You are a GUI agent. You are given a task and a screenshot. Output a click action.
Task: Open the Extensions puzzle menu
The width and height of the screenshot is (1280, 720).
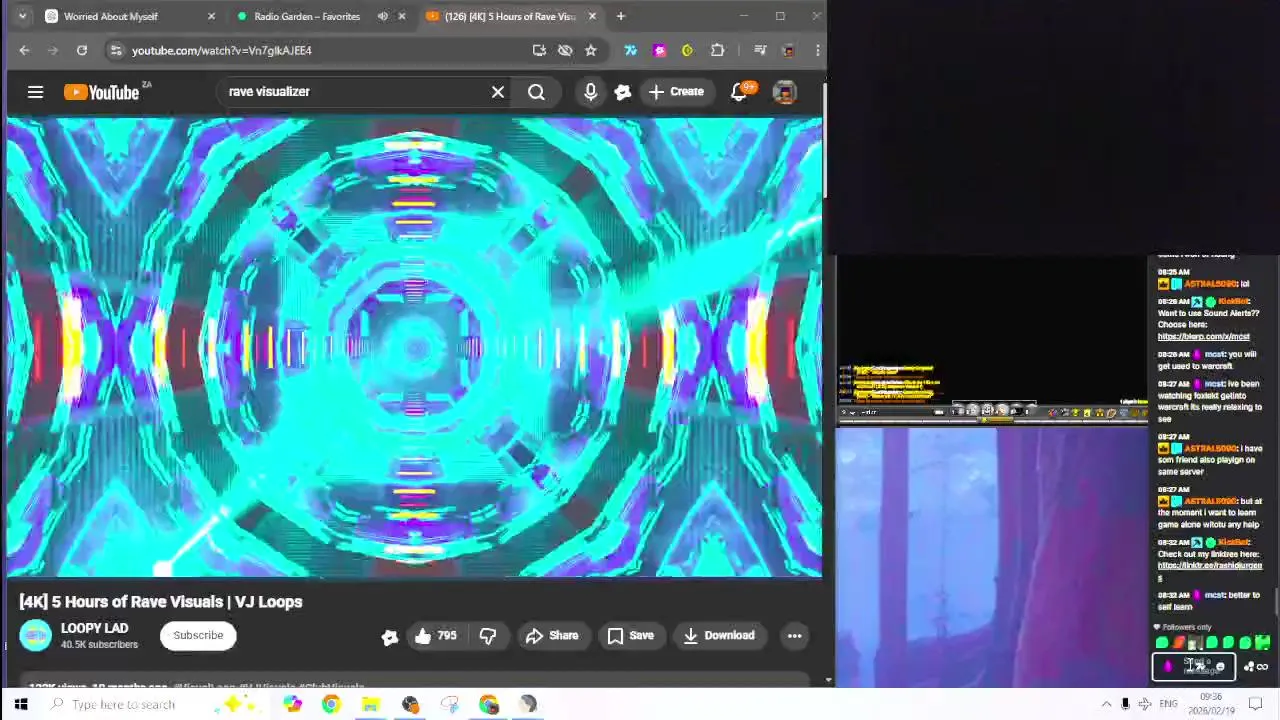click(x=717, y=50)
